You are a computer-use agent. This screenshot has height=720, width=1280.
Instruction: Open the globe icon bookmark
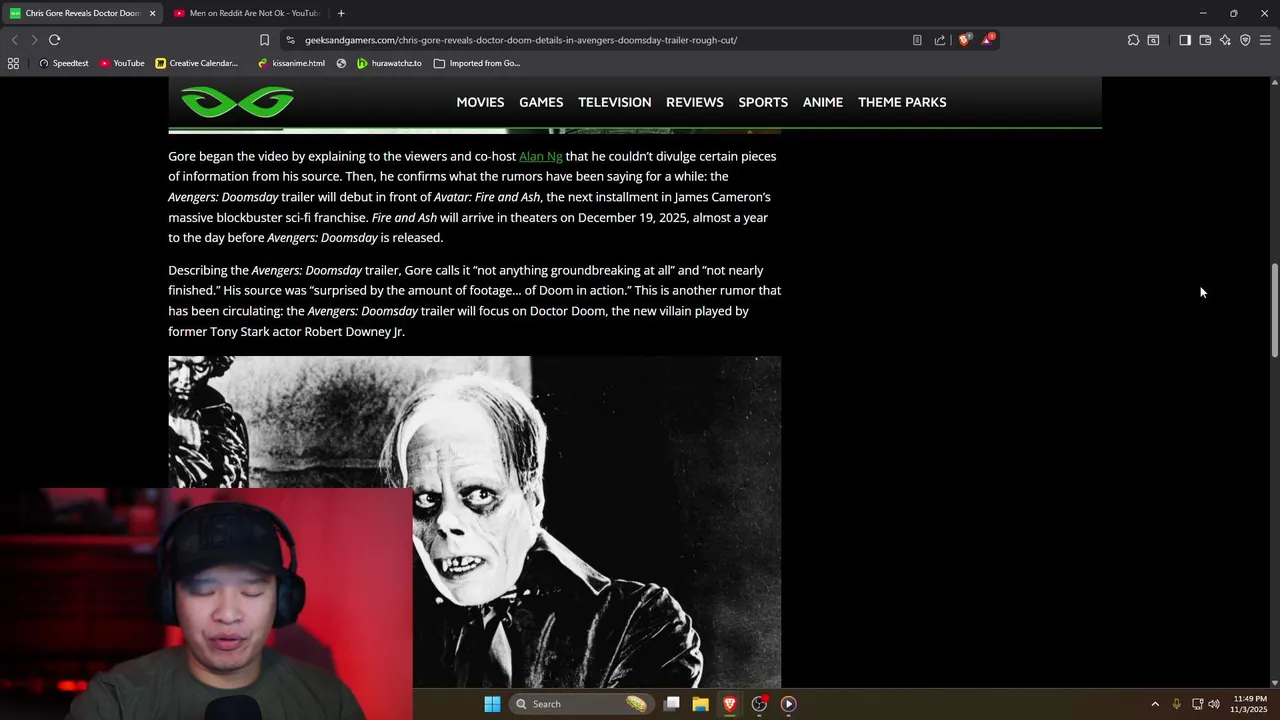click(x=341, y=63)
